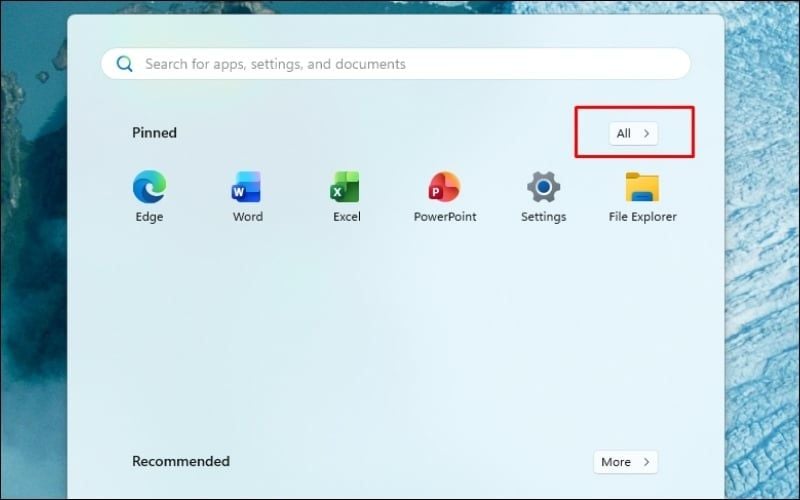Focus the Start menu search box
The width and height of the screenshot is (800, 500).
click(x=396, y=64)
